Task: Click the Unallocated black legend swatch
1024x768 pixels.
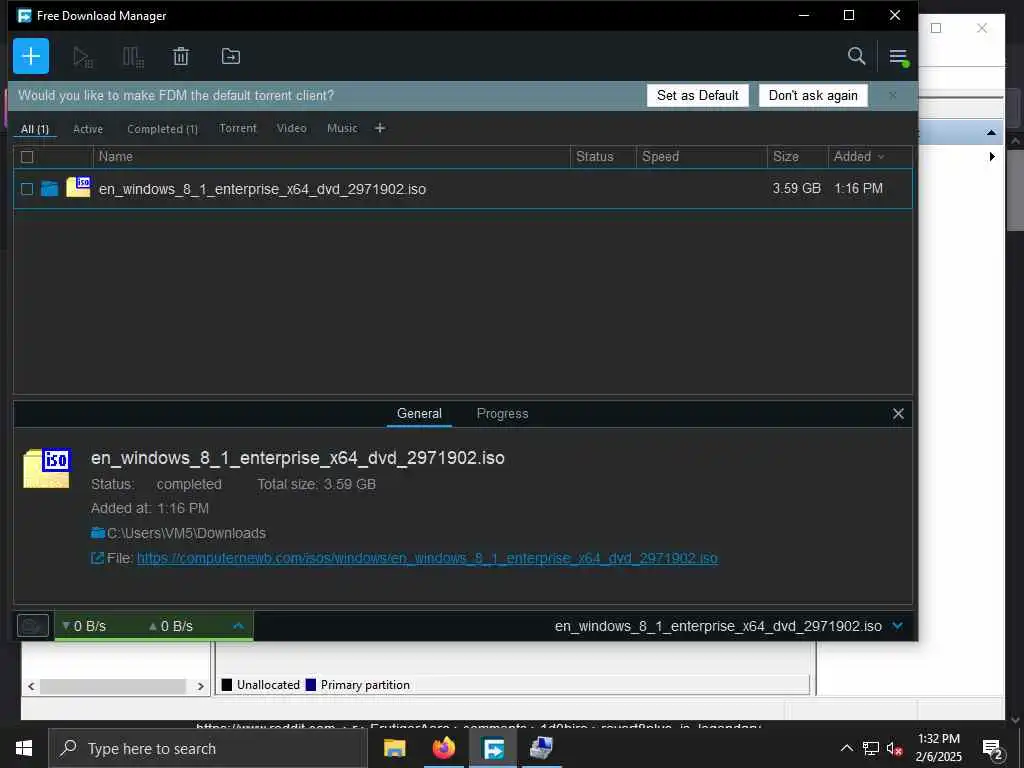Action: click(227, 684)
